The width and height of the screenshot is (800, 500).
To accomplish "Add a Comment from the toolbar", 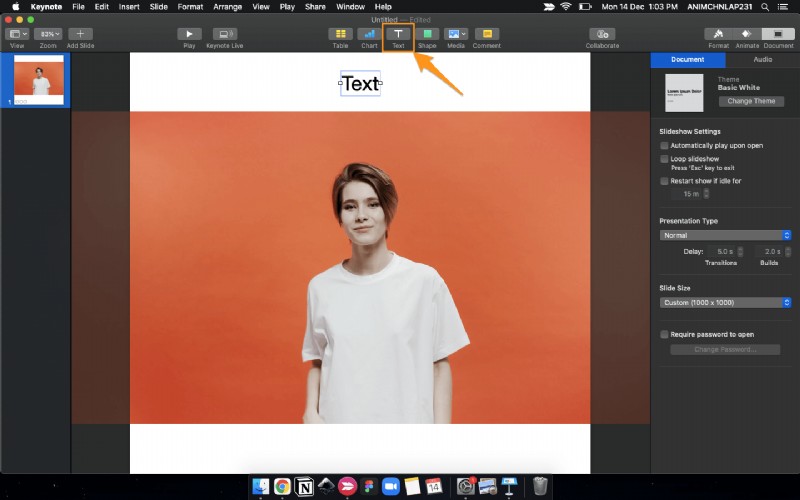I will click(x=487, y=34).
